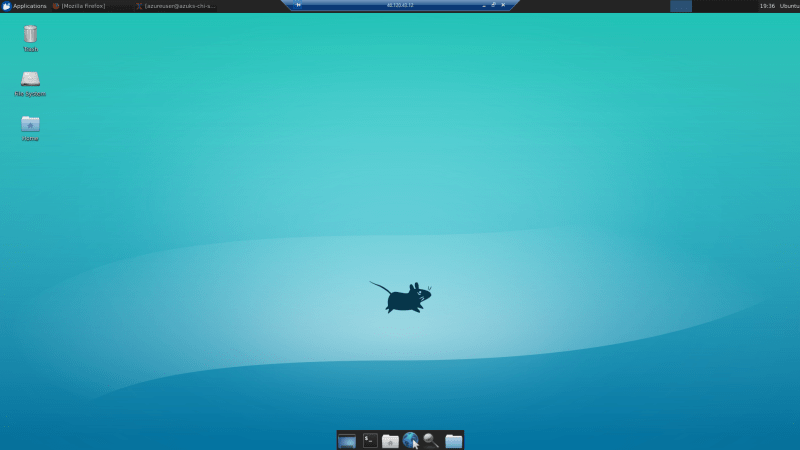
Task: Minimize the remote session connection bar
Action: tap(484, 5)
